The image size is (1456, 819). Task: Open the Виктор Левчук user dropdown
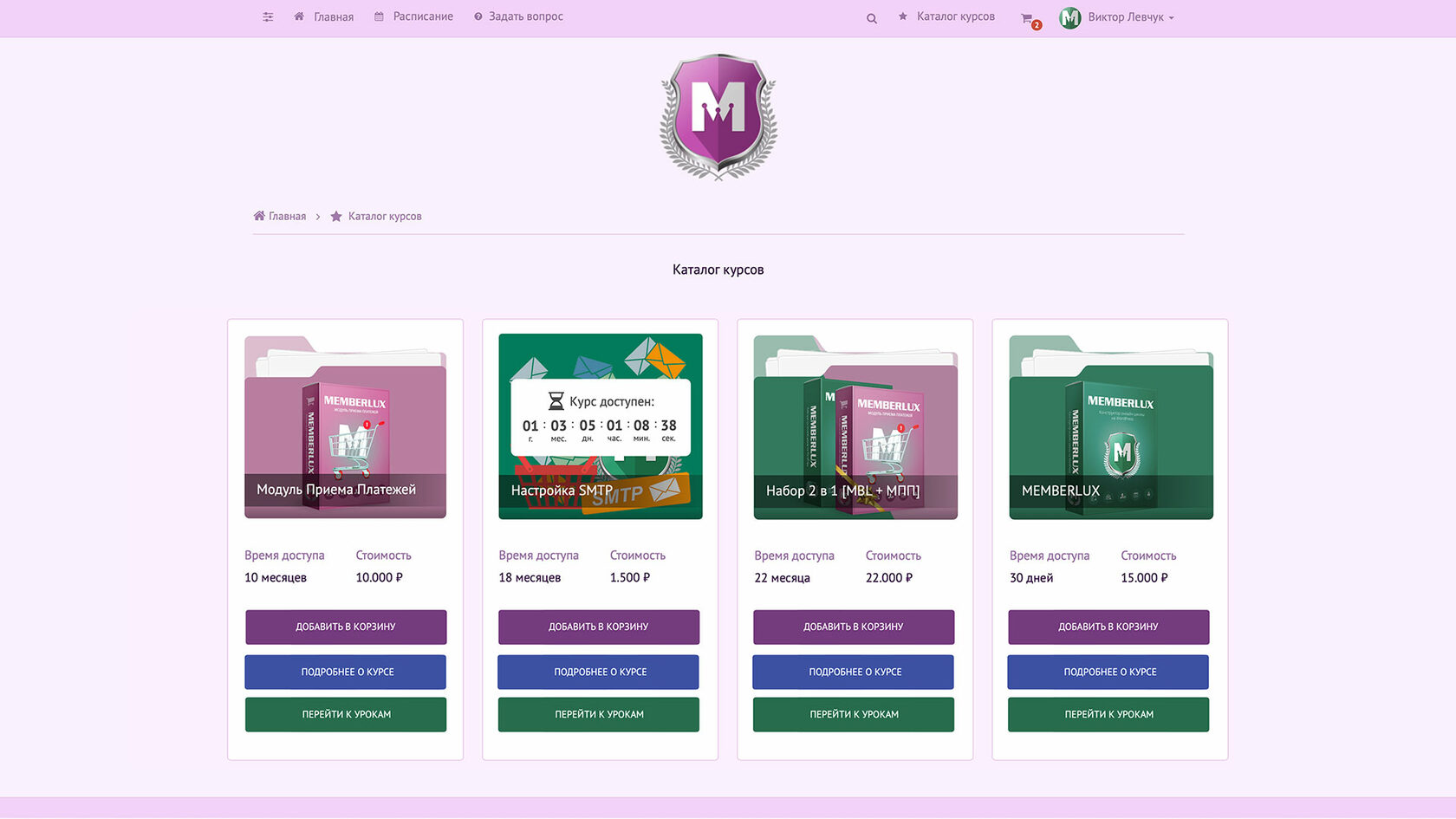point(1130,17)
